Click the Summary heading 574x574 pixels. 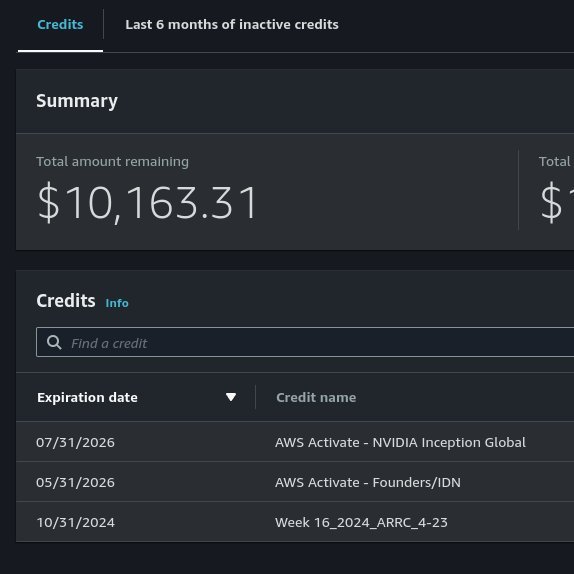tap(77, 101)
